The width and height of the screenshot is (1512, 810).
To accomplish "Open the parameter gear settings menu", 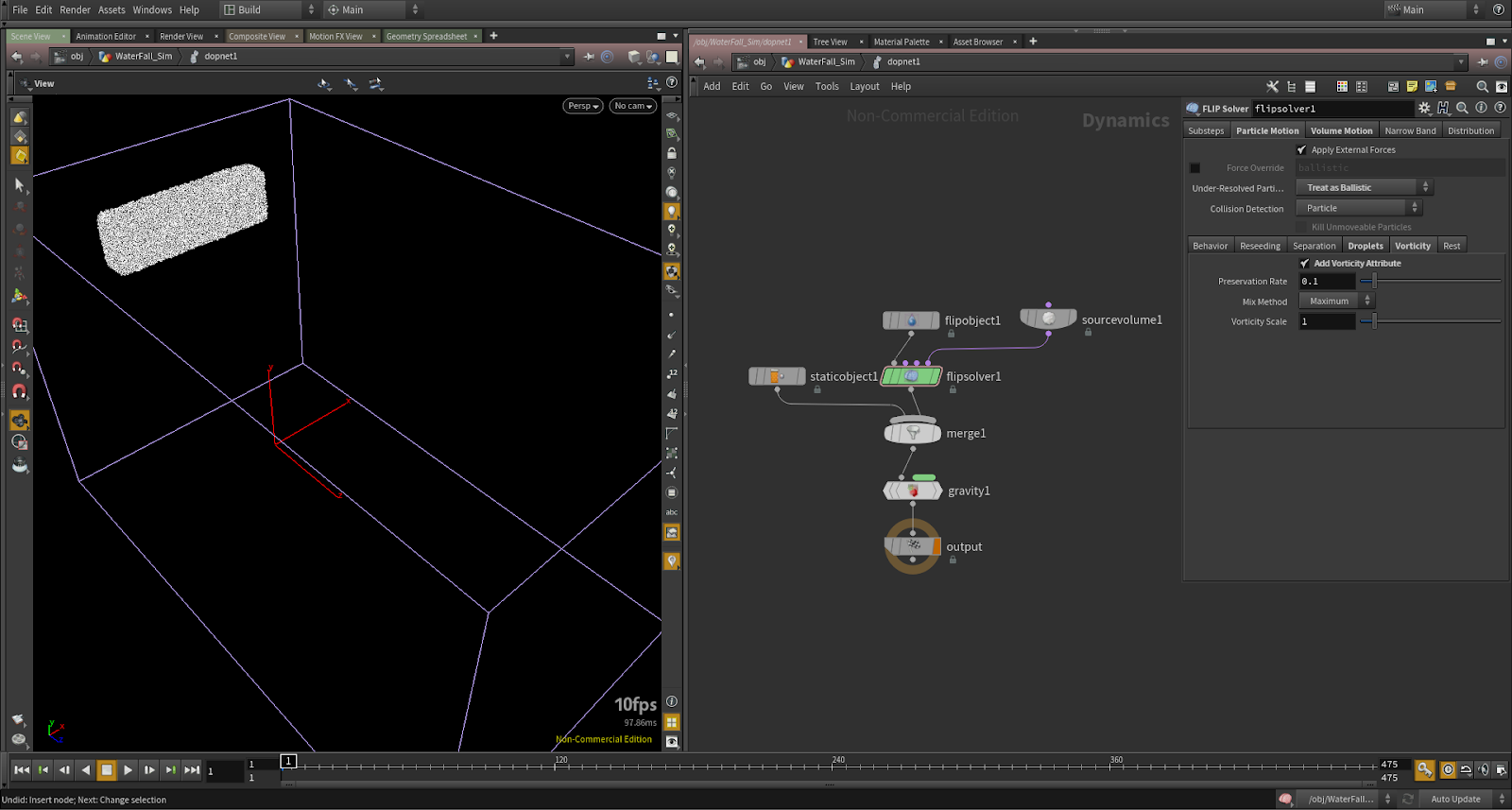I will coord(1424,109).
